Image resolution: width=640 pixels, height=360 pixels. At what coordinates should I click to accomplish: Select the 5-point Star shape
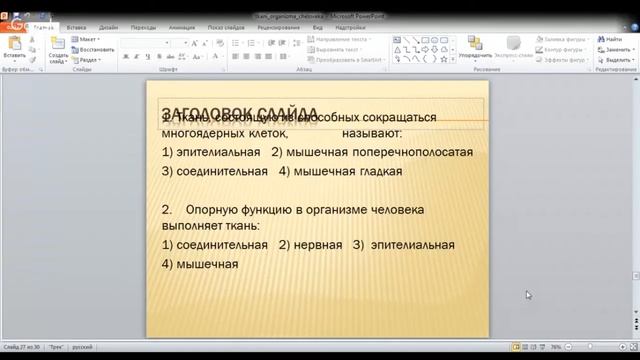click(444, 60)
